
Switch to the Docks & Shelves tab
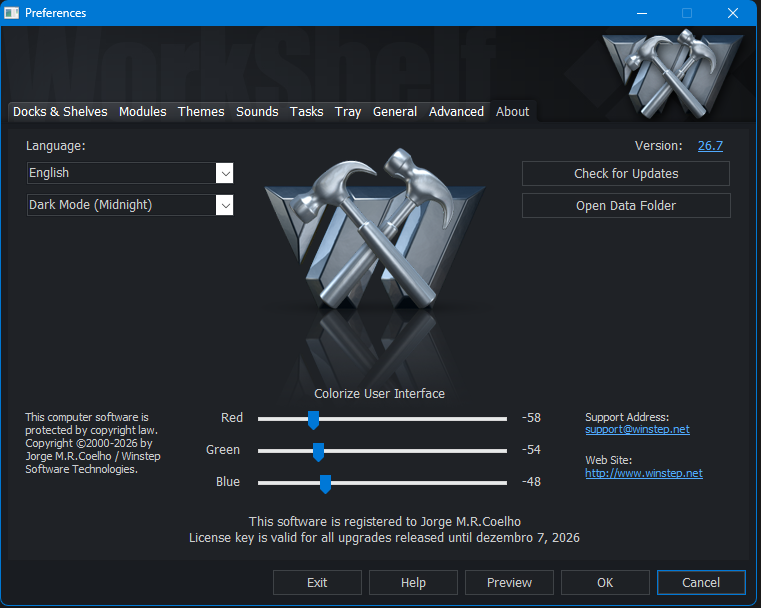(x=60, y=112)
